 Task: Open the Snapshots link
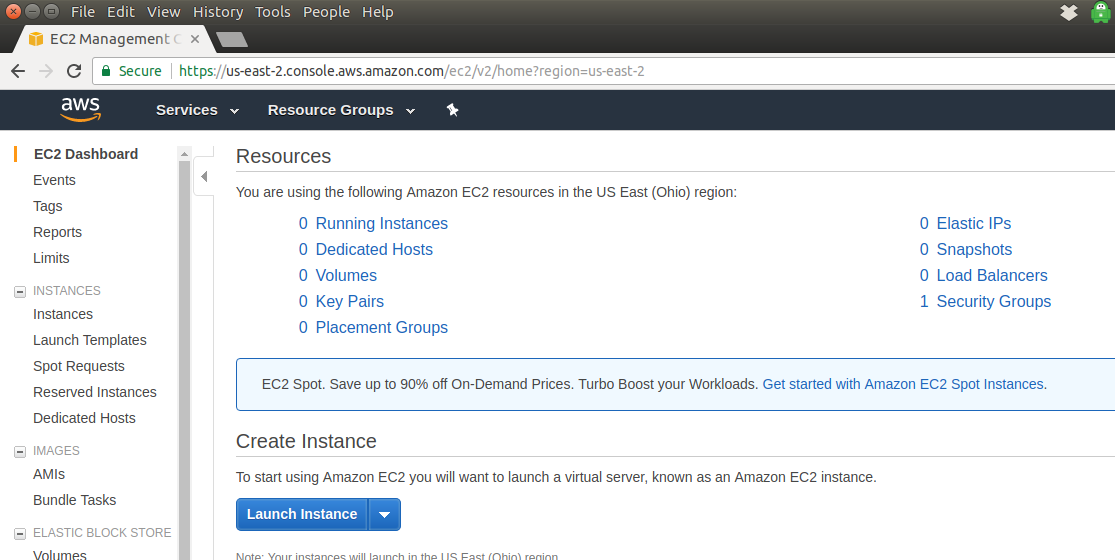[x=974, y=249]
